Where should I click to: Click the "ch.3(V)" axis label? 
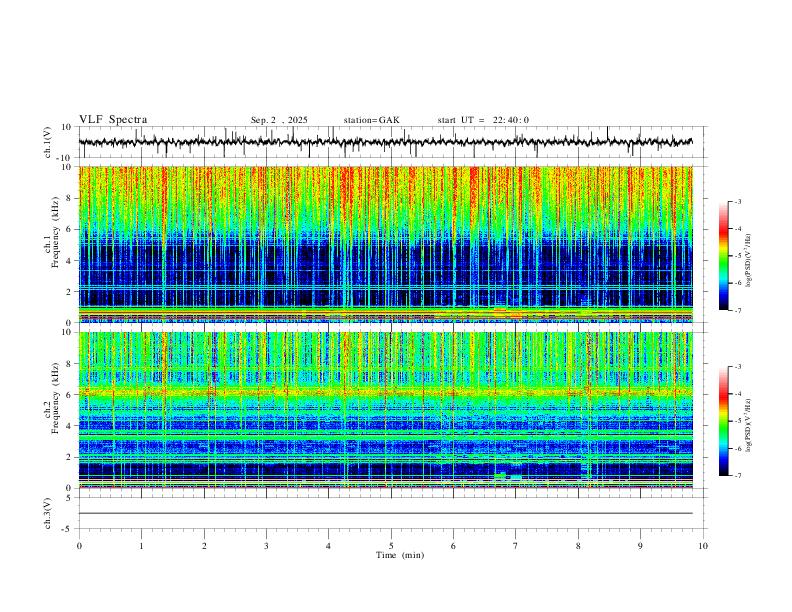48,513
